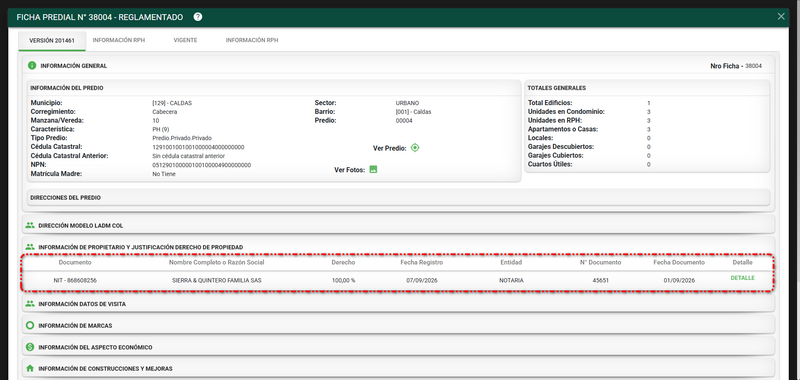
Task: Click the Información del Predio heading
Action: [x=67, y=88]
